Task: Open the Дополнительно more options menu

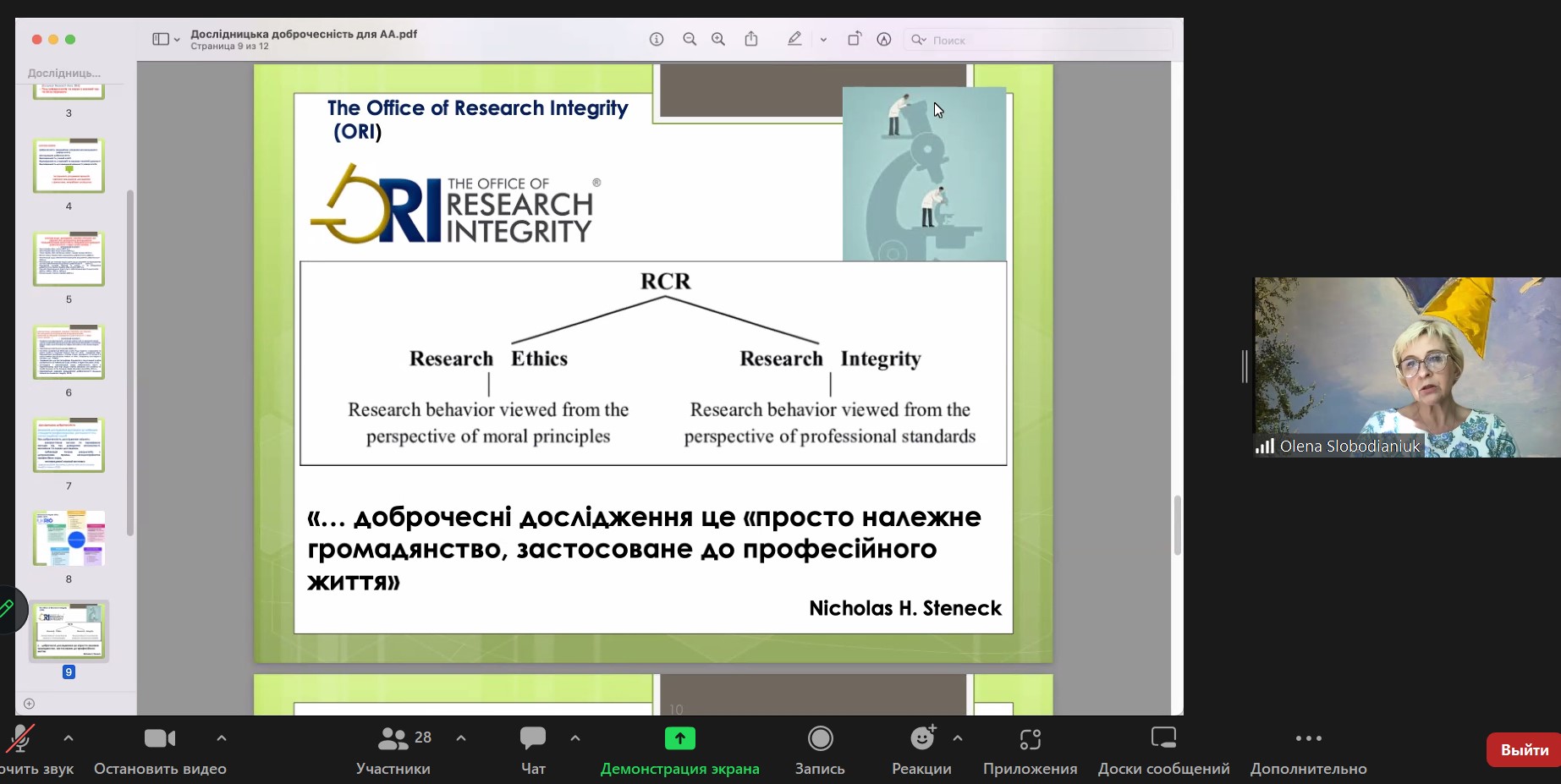Action: pyautogui.click(x=1309, y=738)
